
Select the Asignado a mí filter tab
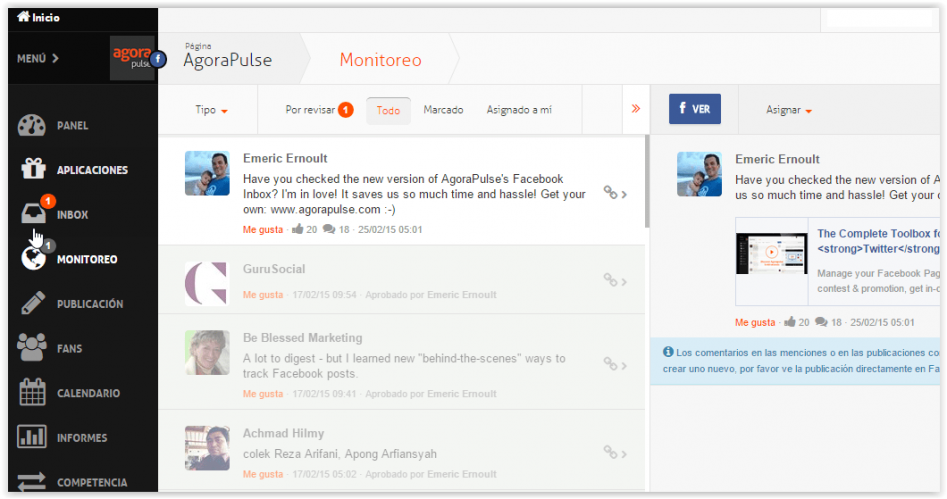(x=519, y=110)
